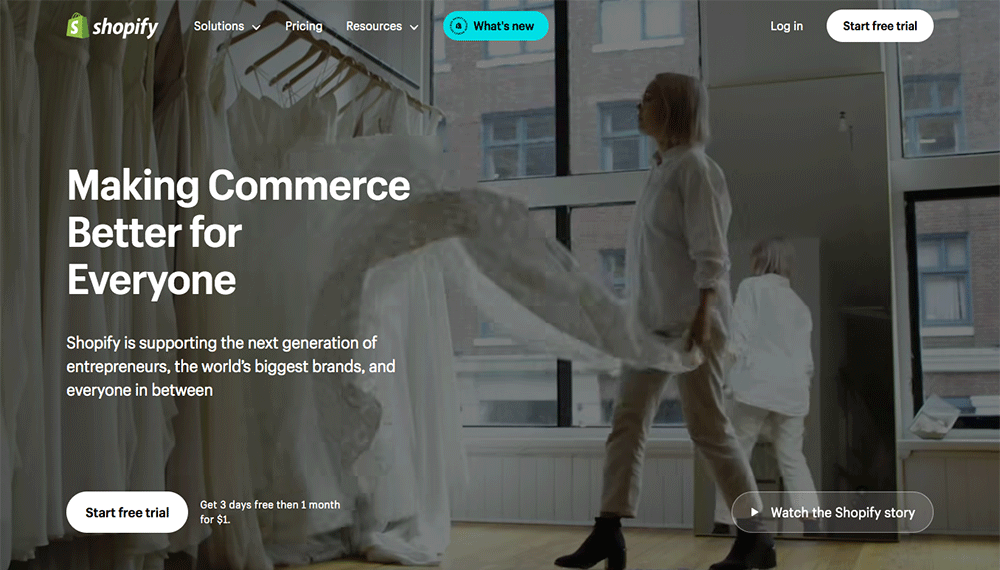Click the shopify wordmark text in header
The width and height of the screenshot is (1000, 570).
(126, 27)
